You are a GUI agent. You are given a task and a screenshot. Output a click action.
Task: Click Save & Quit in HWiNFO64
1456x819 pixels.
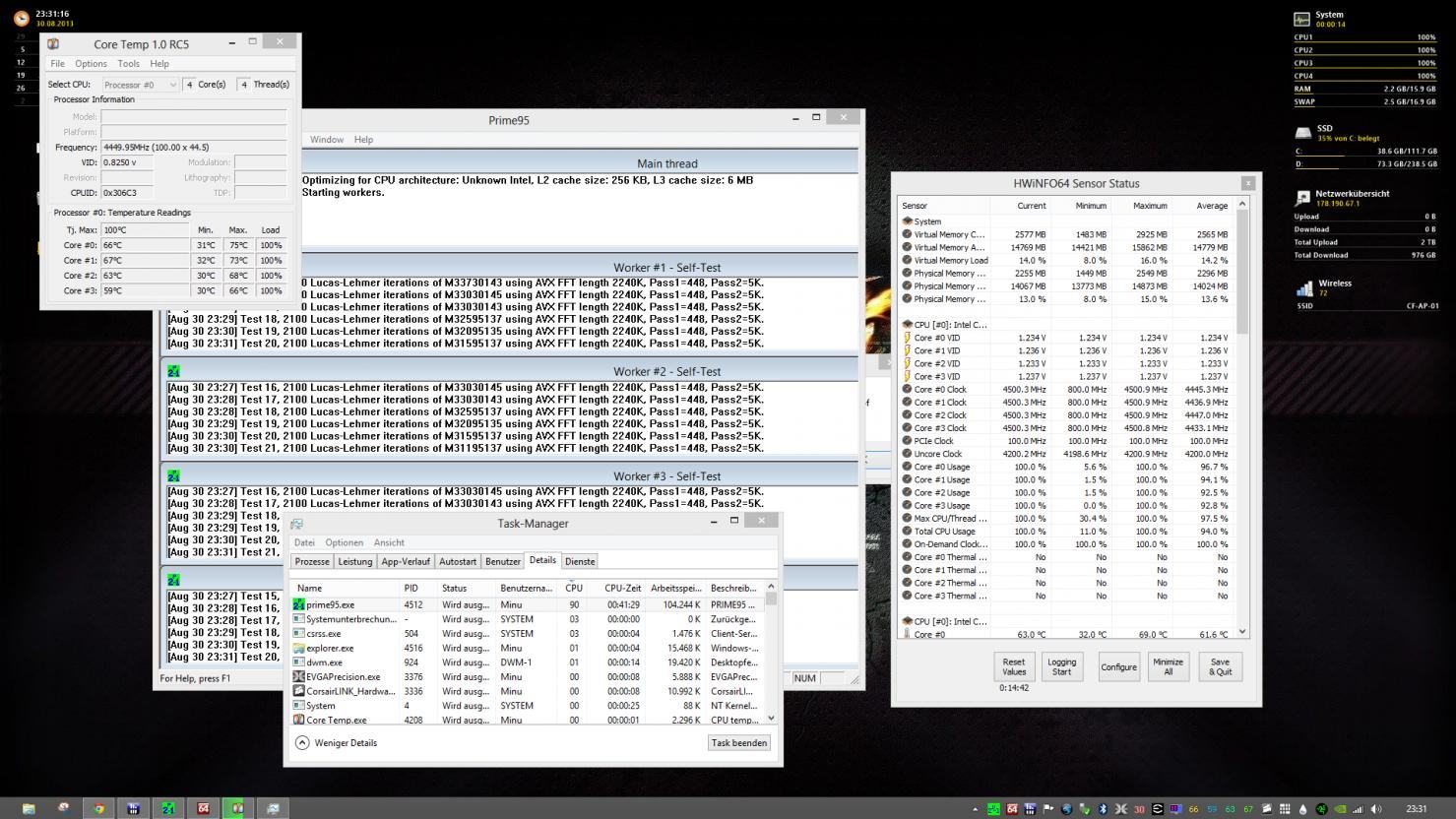point(1220,666)
